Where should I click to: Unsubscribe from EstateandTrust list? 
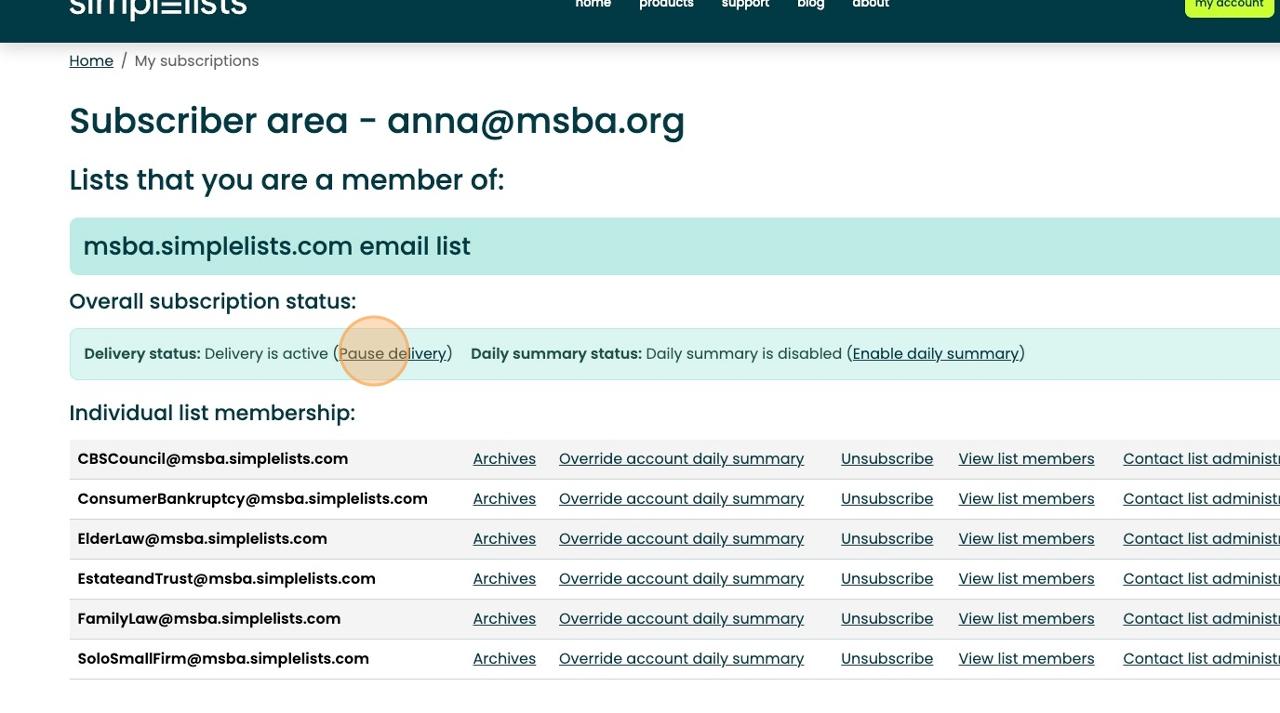tap(887, 579)
